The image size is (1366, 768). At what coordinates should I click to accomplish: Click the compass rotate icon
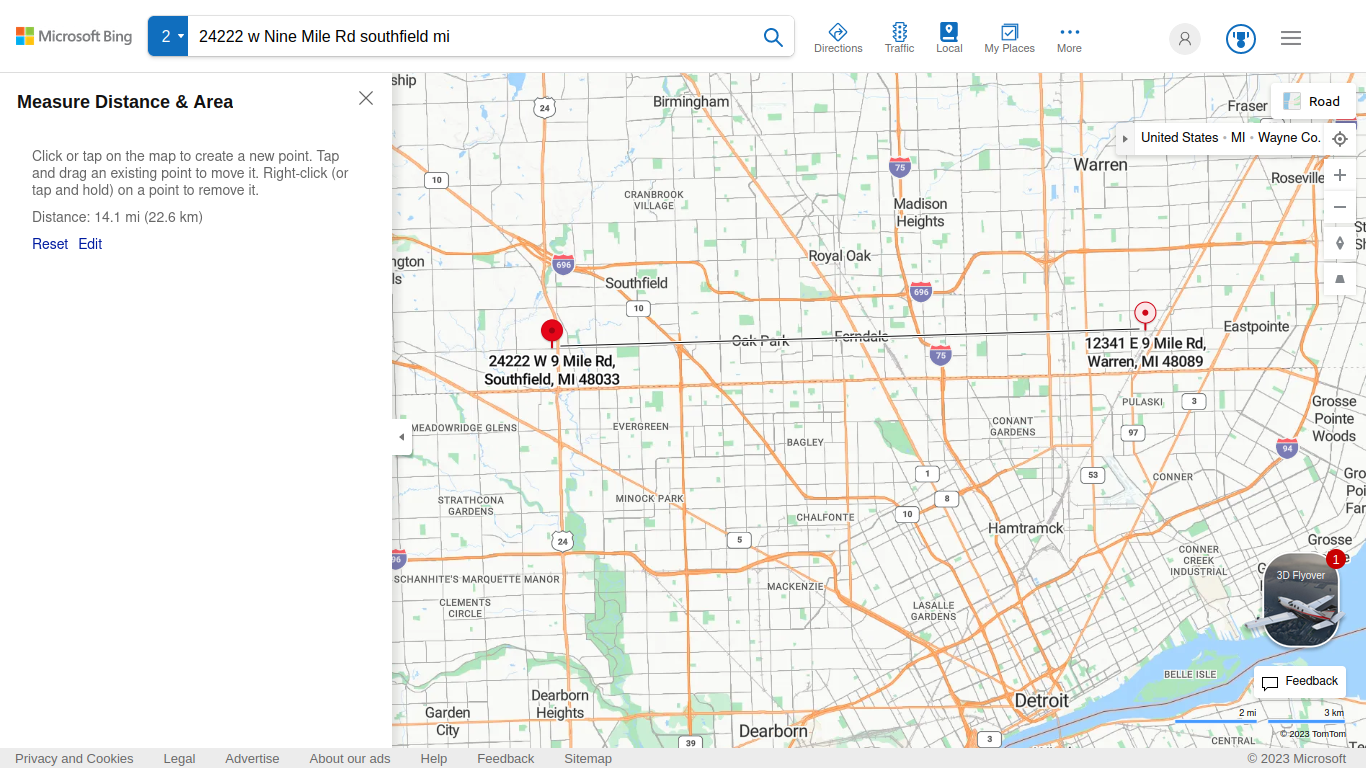coord(1340,243)
